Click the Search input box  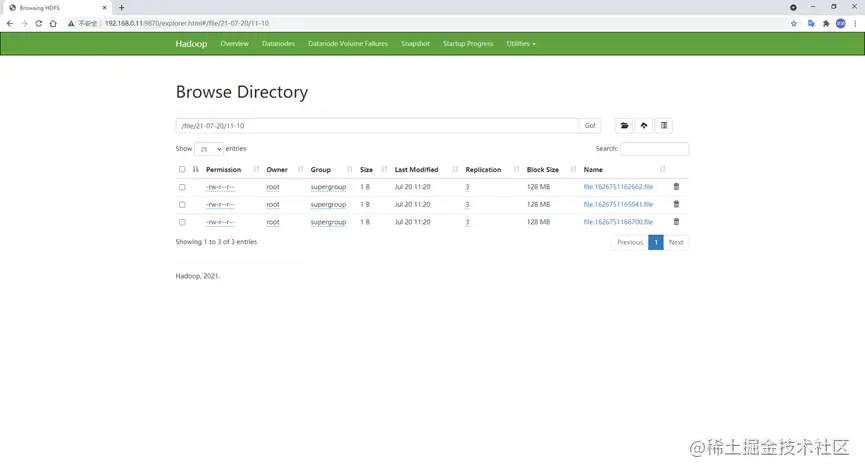[654, 149]
